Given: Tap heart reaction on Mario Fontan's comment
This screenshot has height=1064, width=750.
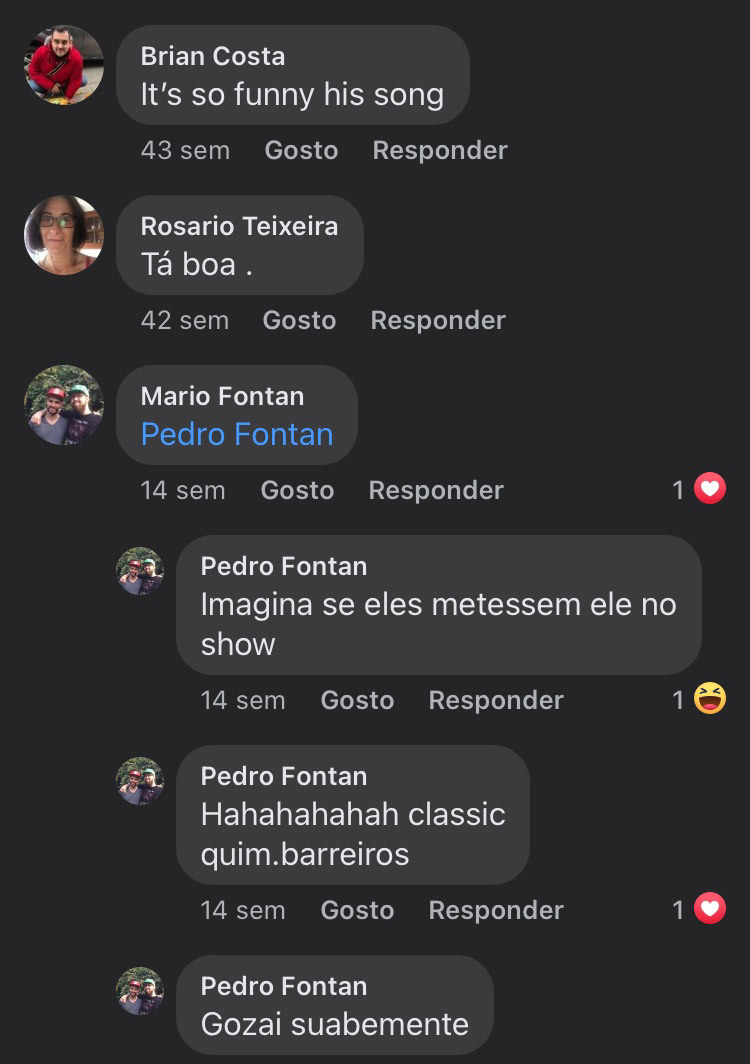Looking at the screenshot, I should point(709,490).
